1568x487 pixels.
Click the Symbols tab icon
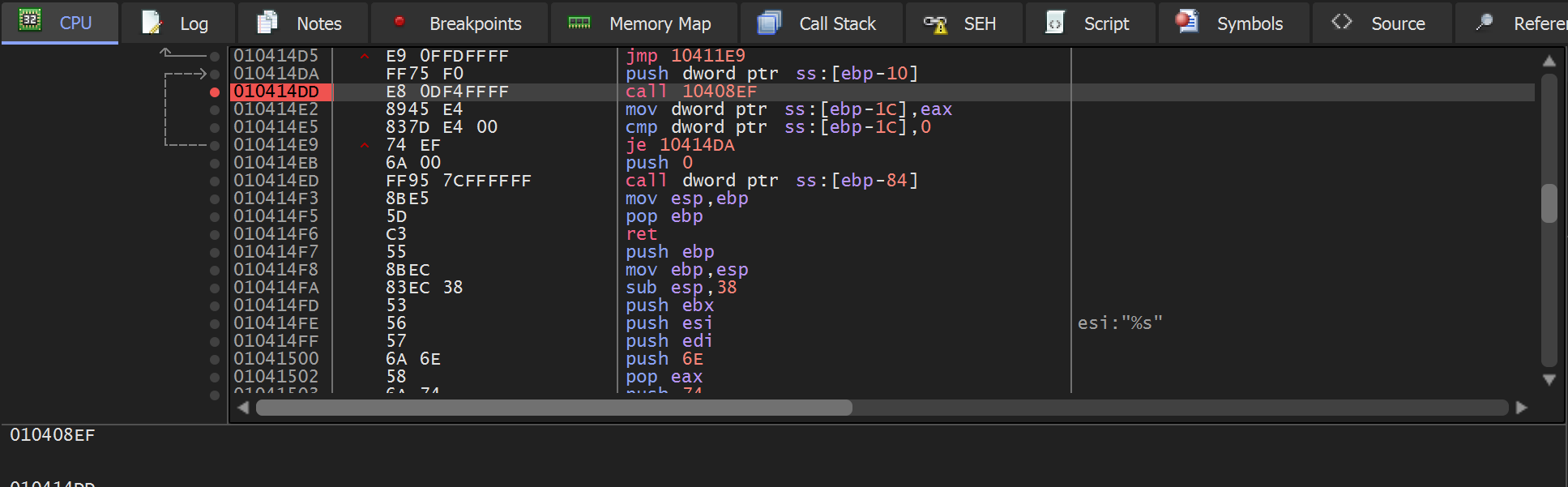[x=1187, y=21]
